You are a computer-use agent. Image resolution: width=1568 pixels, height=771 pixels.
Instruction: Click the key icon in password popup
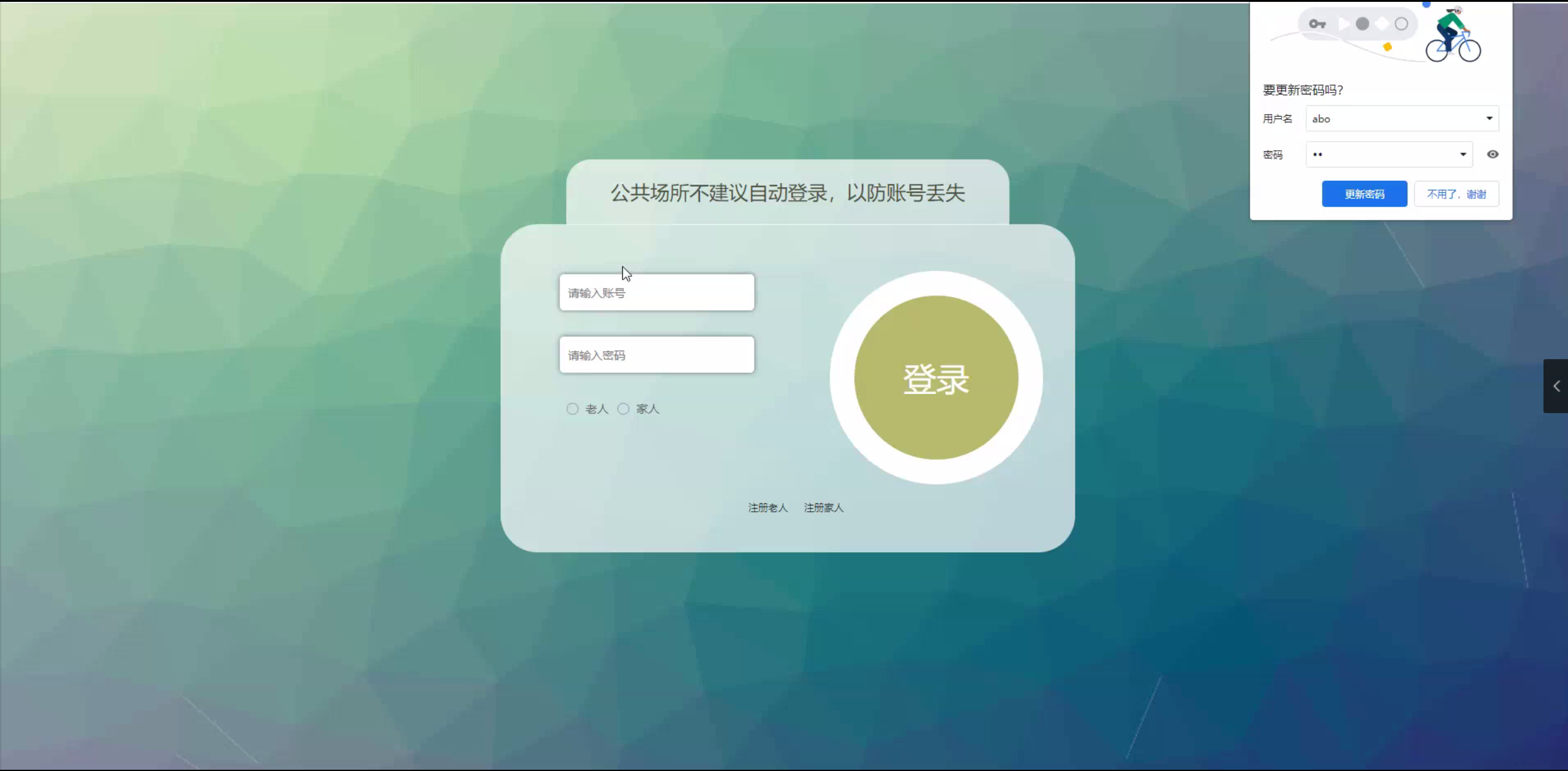tap(1317, 24)
